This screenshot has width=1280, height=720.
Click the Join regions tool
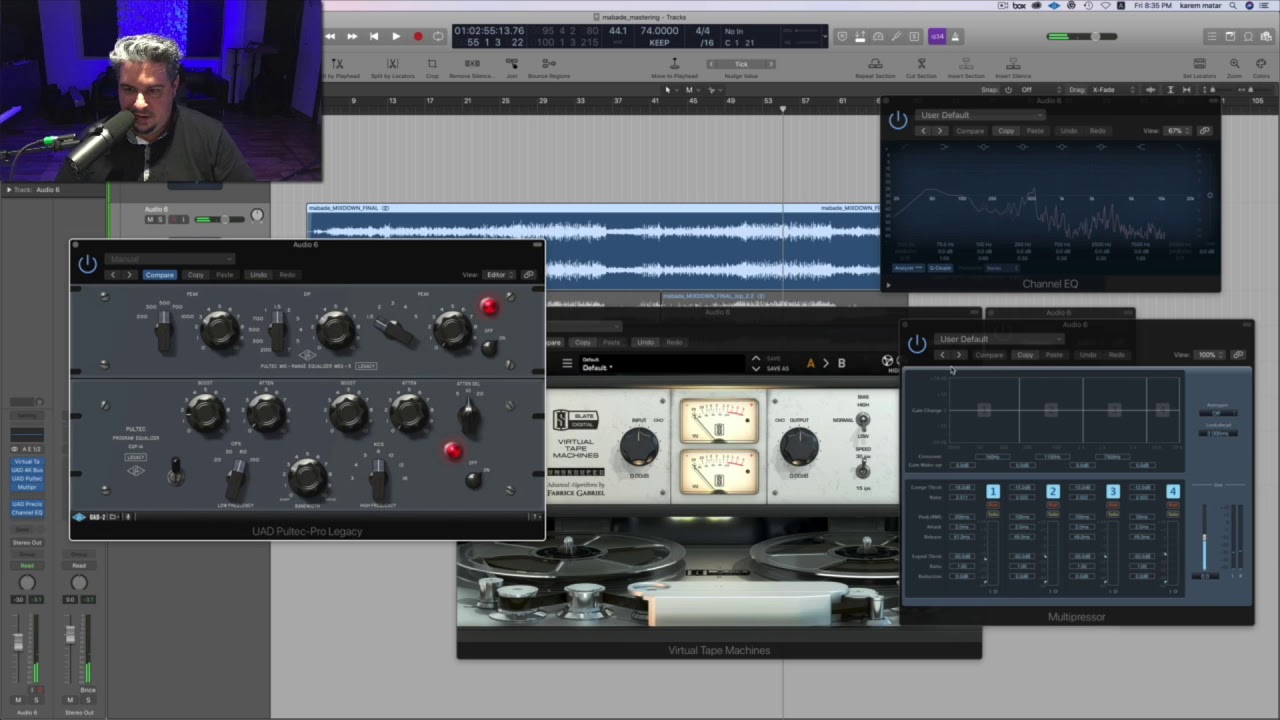point(512,68)
